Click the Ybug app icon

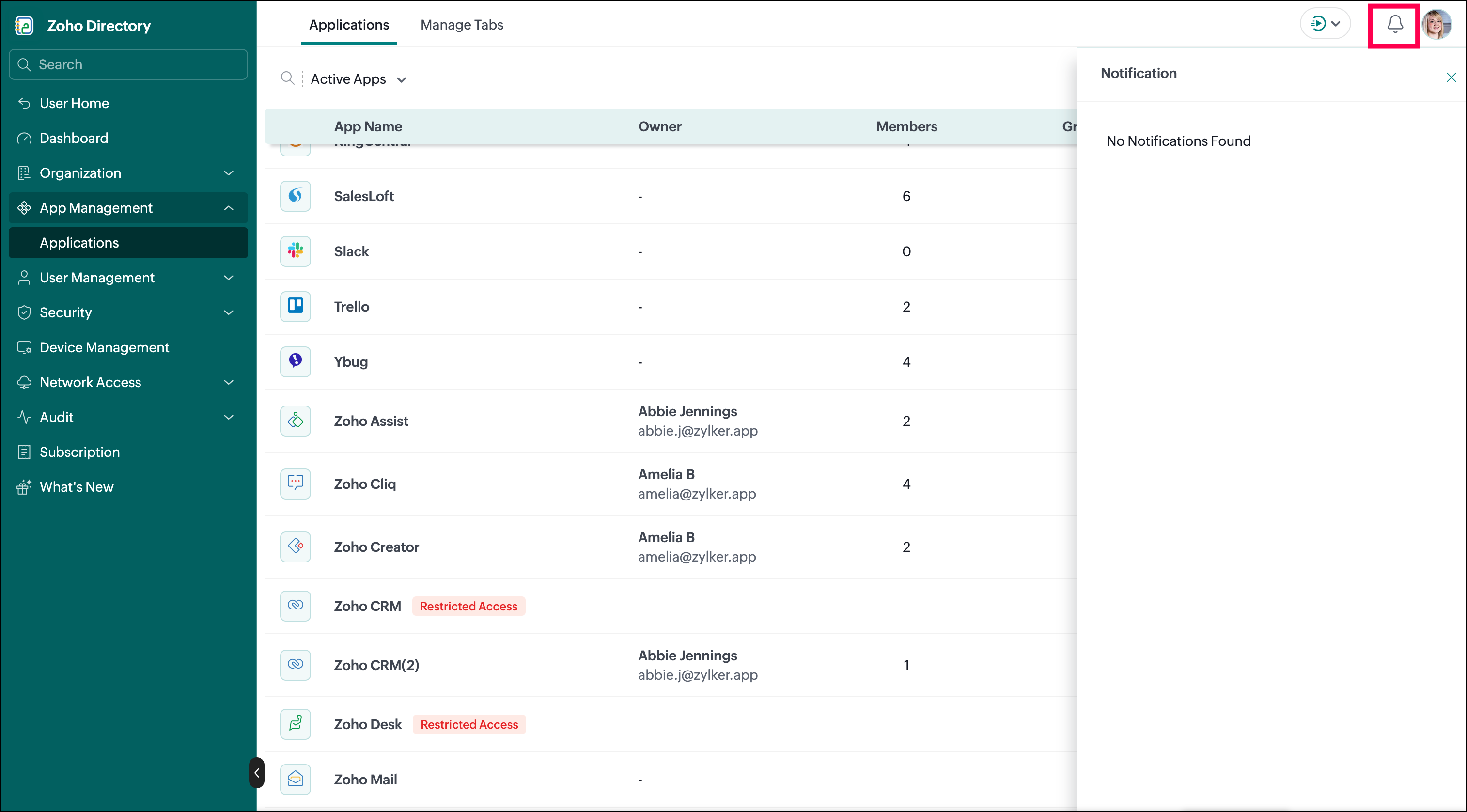[x=295, y=361]
